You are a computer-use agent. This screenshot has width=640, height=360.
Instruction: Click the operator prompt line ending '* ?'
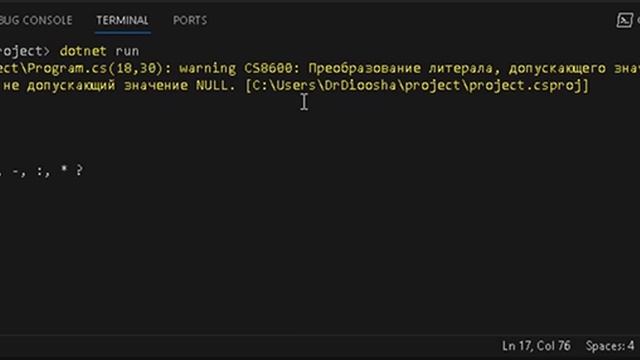tap(42, 170)
